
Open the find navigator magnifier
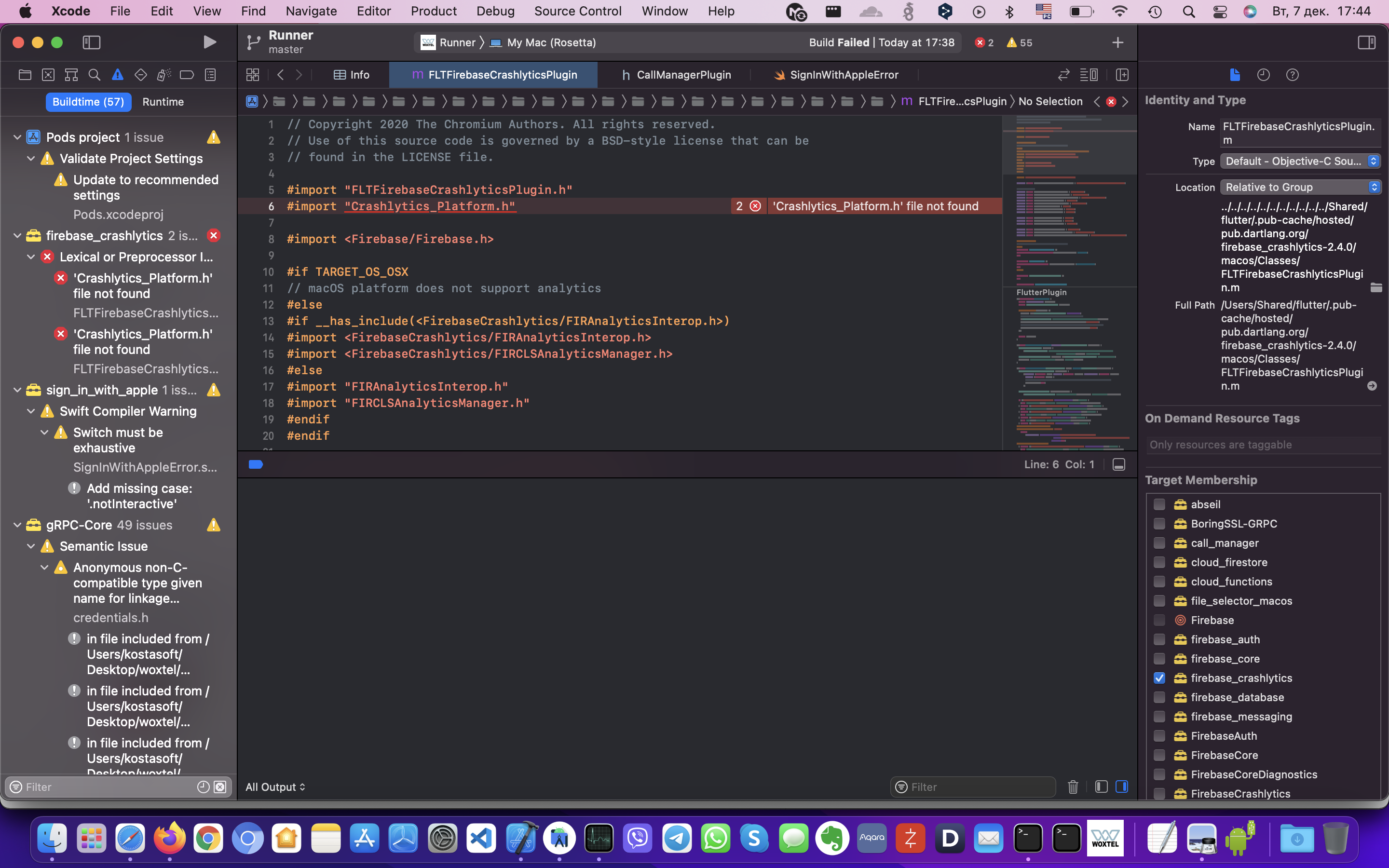[94, 75]
